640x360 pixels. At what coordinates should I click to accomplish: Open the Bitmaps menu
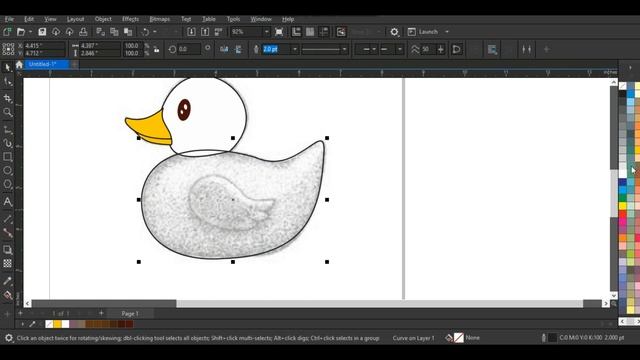click(x=160, y=19)
